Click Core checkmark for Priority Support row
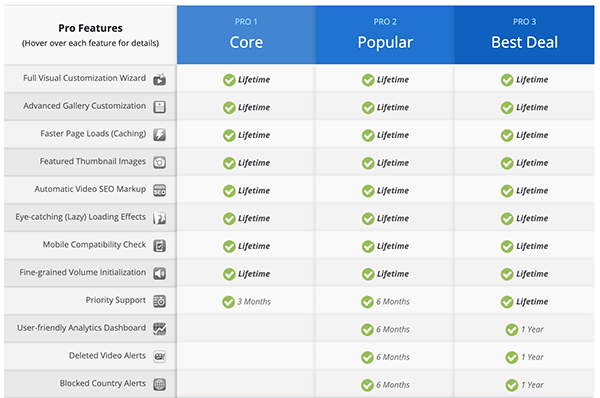This screenshot has height=398, width=600. coord(228,302)
